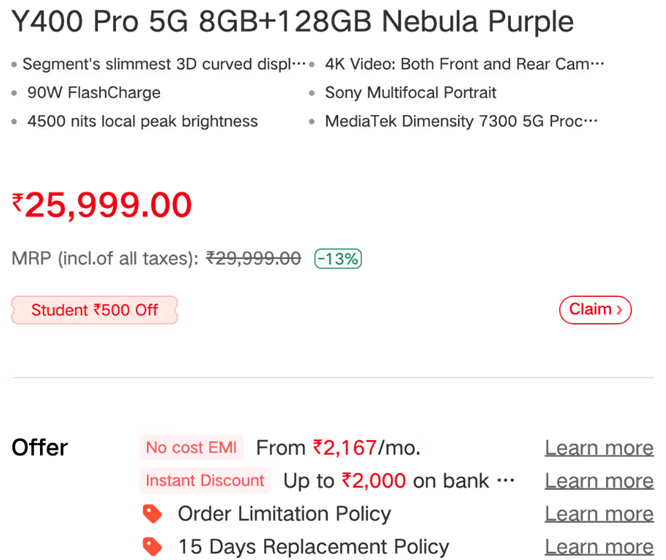Click the Claim button for student discount

pos(595,310)
